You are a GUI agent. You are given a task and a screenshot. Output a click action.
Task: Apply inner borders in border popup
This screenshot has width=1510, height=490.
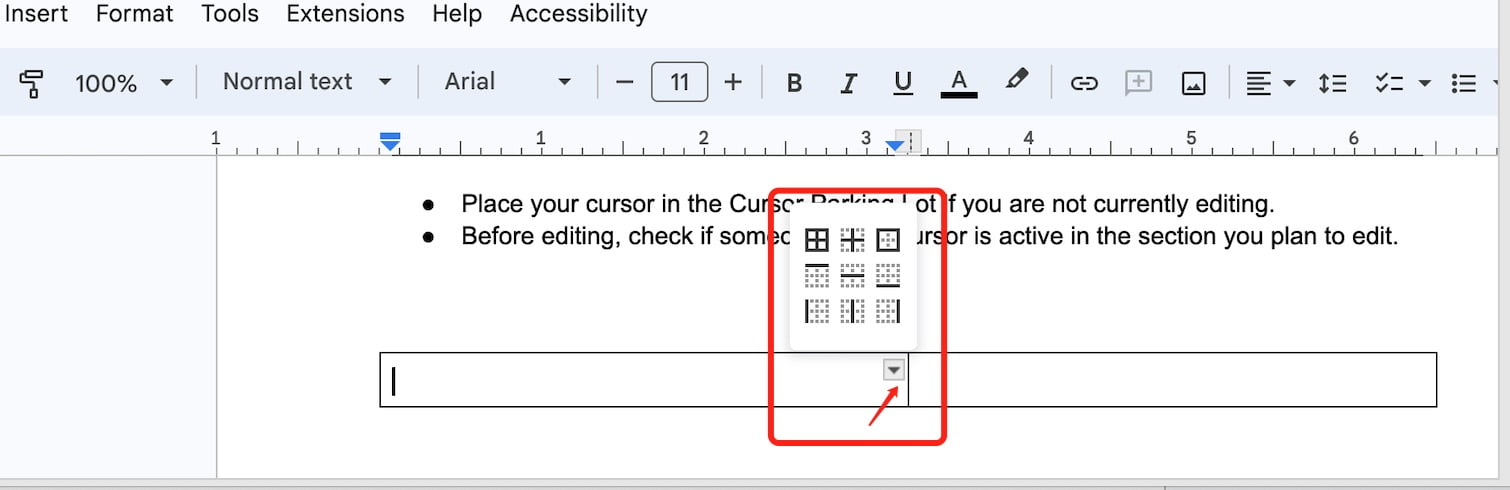coord(853,240)
